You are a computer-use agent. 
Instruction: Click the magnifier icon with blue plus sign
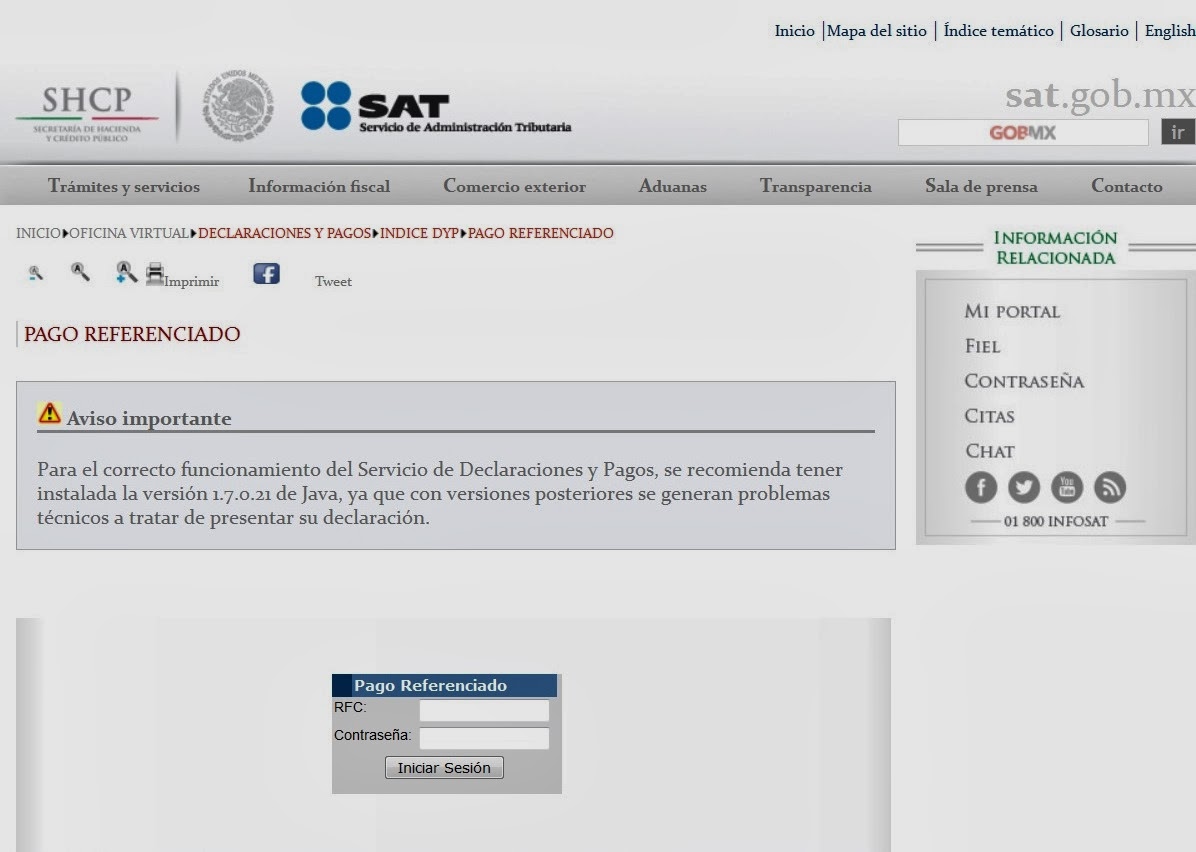click(x=126, y=272)
